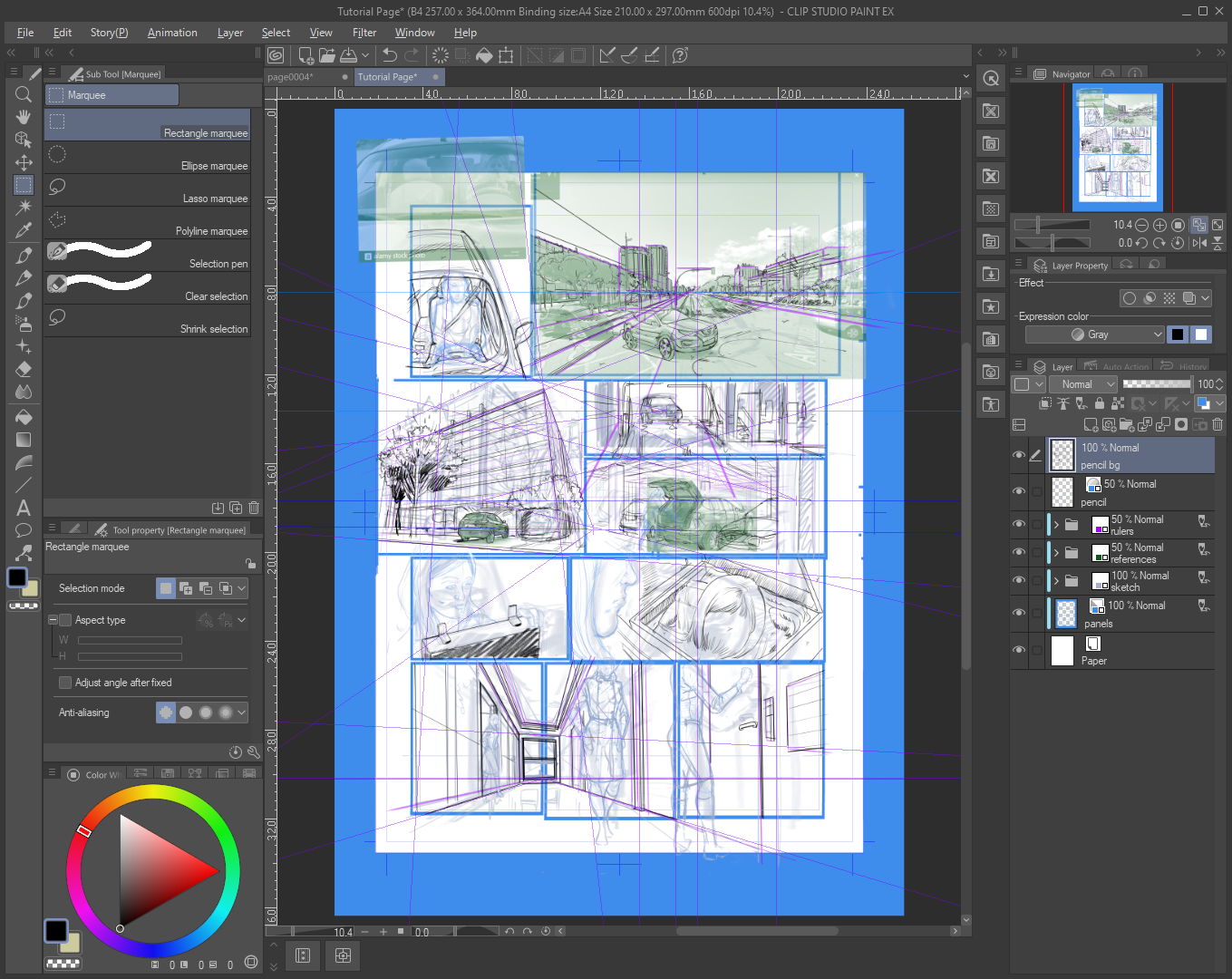This screenshot has height=979, width=1232.
Task: Select the Eyedropper tool
Action: coord(24,230)
